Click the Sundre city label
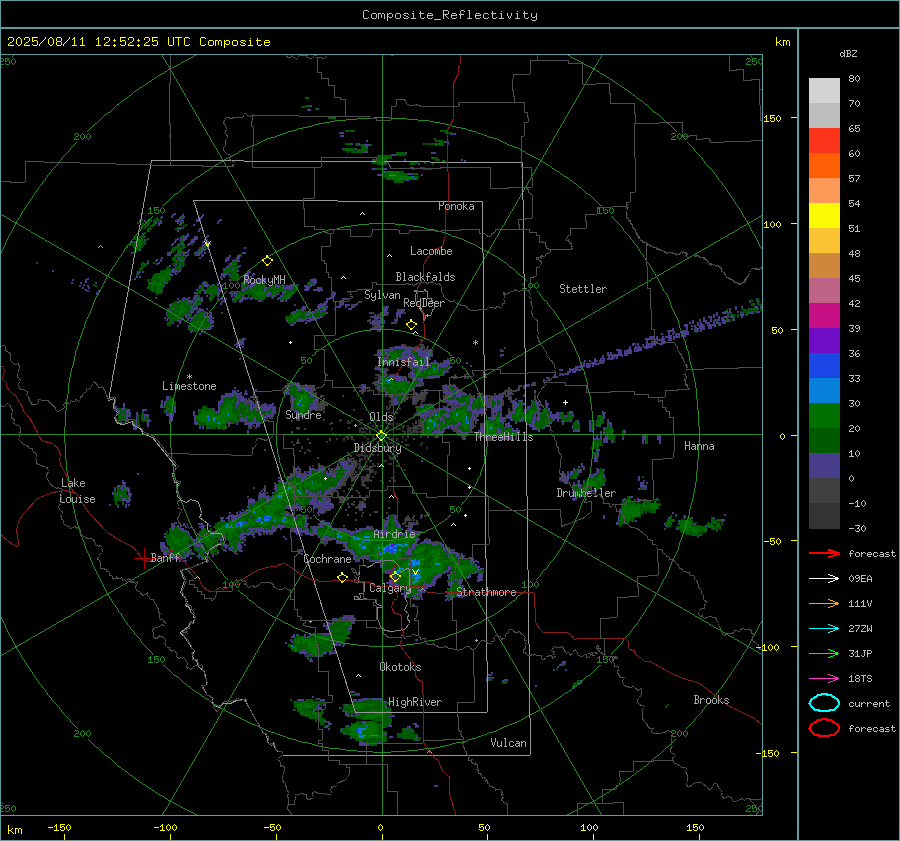This screenshot has width=900, height=841. [303, 414]
